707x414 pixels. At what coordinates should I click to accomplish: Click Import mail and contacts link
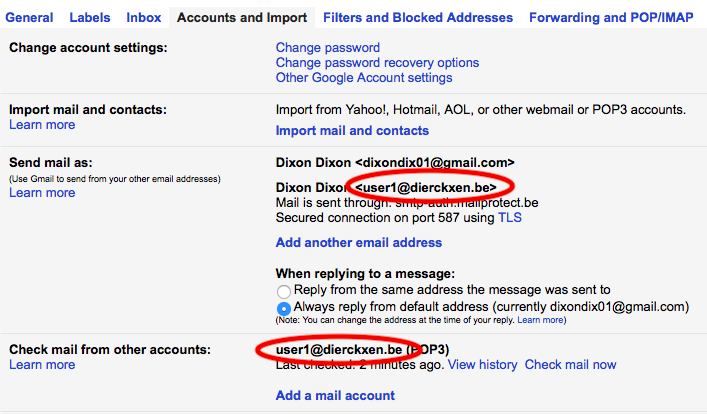[352, 131]
